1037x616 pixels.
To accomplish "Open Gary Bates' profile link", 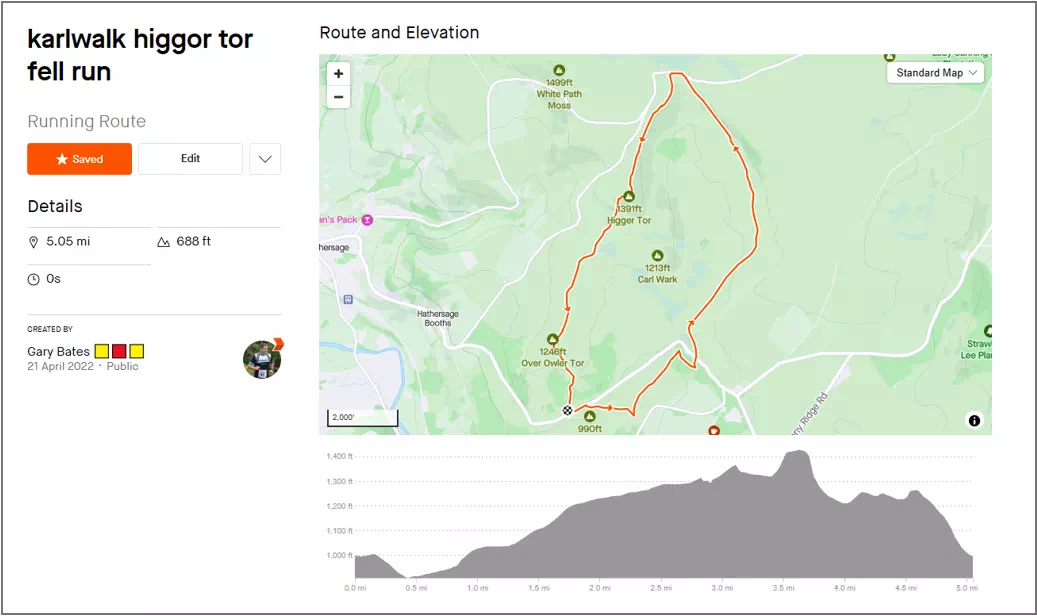I will (x=58, y=352).
